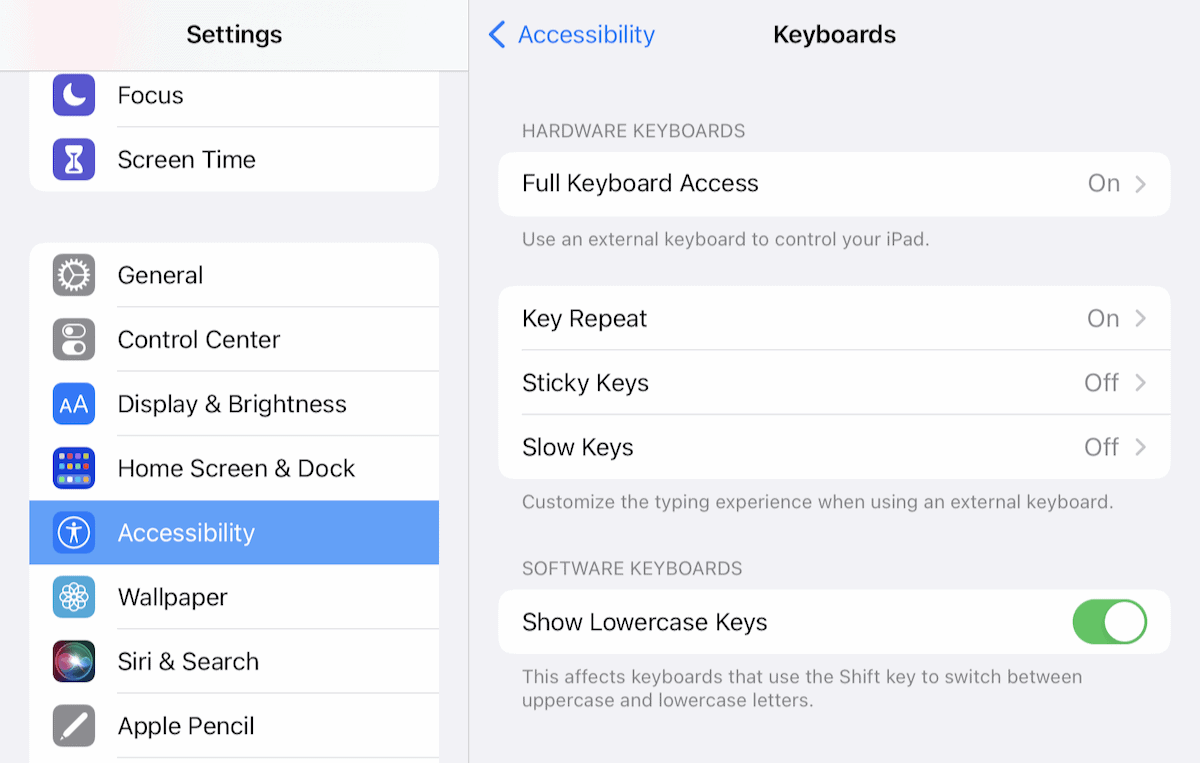1200x763 pixels.
Task: Tap the Sticky Keys Off value
Action: click(1101, 383)
